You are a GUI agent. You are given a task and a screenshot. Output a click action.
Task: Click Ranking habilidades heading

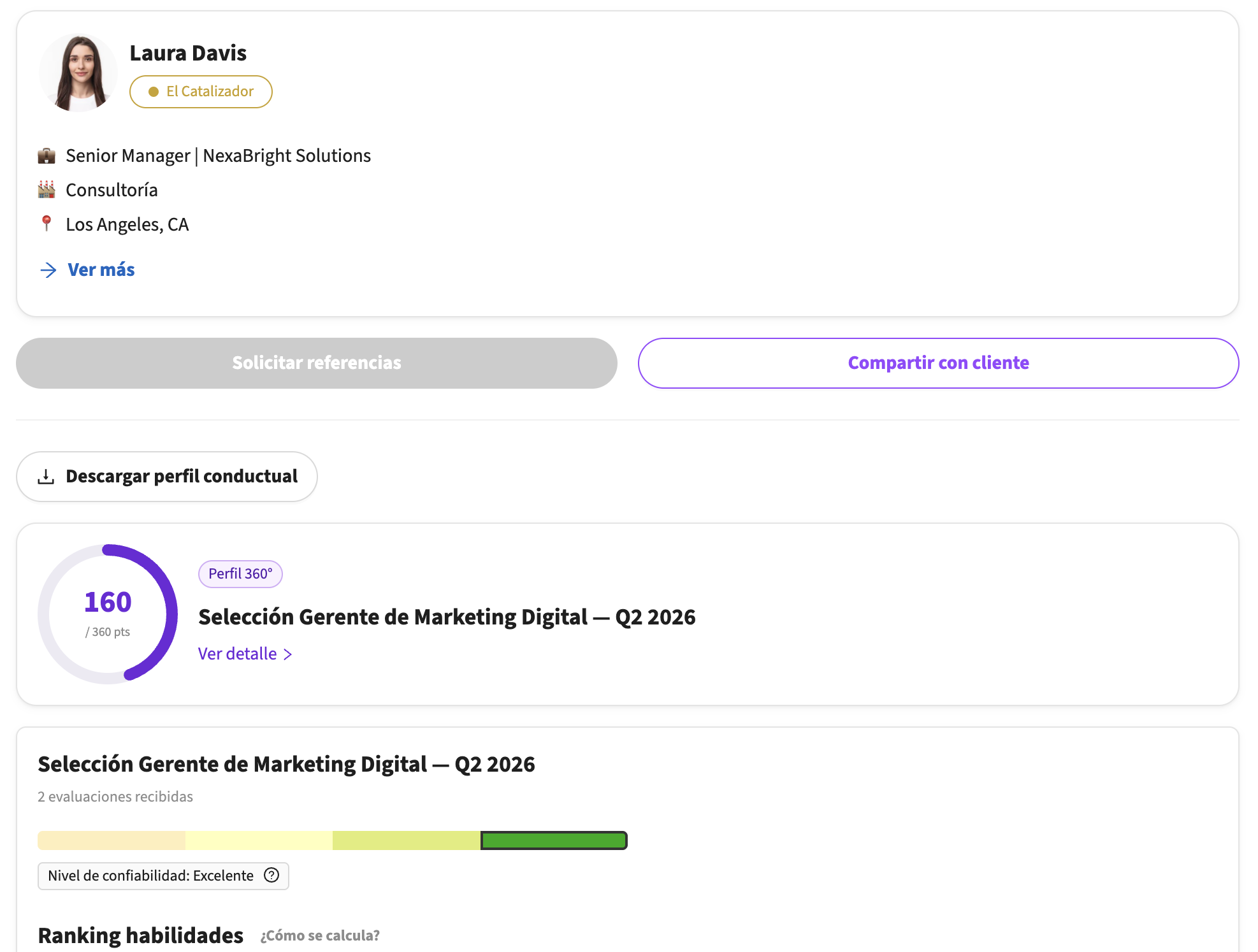click(141, 935)
